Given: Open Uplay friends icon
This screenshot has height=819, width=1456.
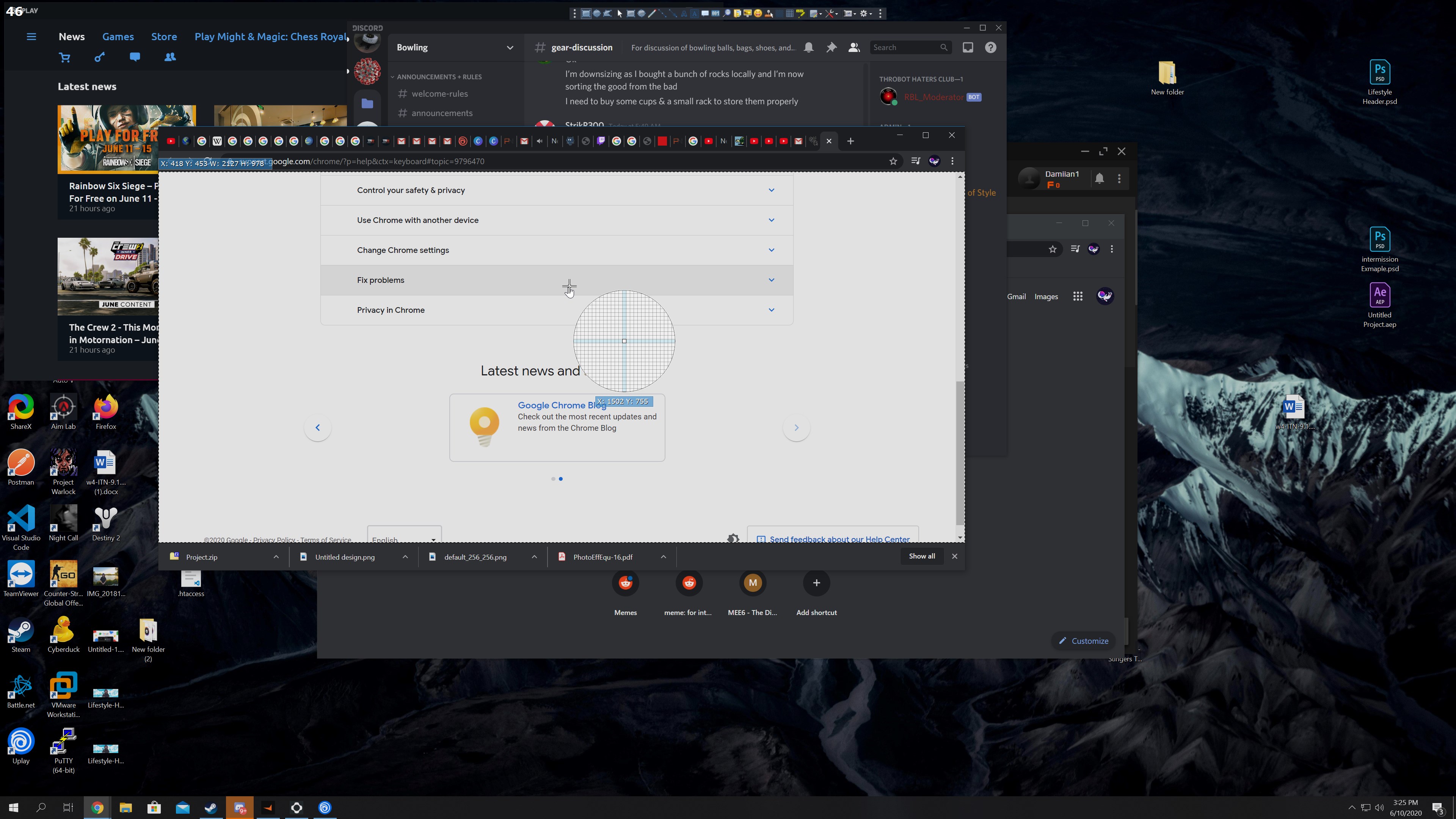Looking at the screenshot, I should pyautogui.click(x=169, y=57).
